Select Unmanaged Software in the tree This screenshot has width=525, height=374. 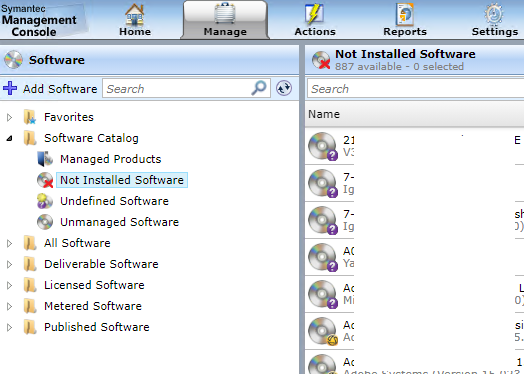pos(119,222)
